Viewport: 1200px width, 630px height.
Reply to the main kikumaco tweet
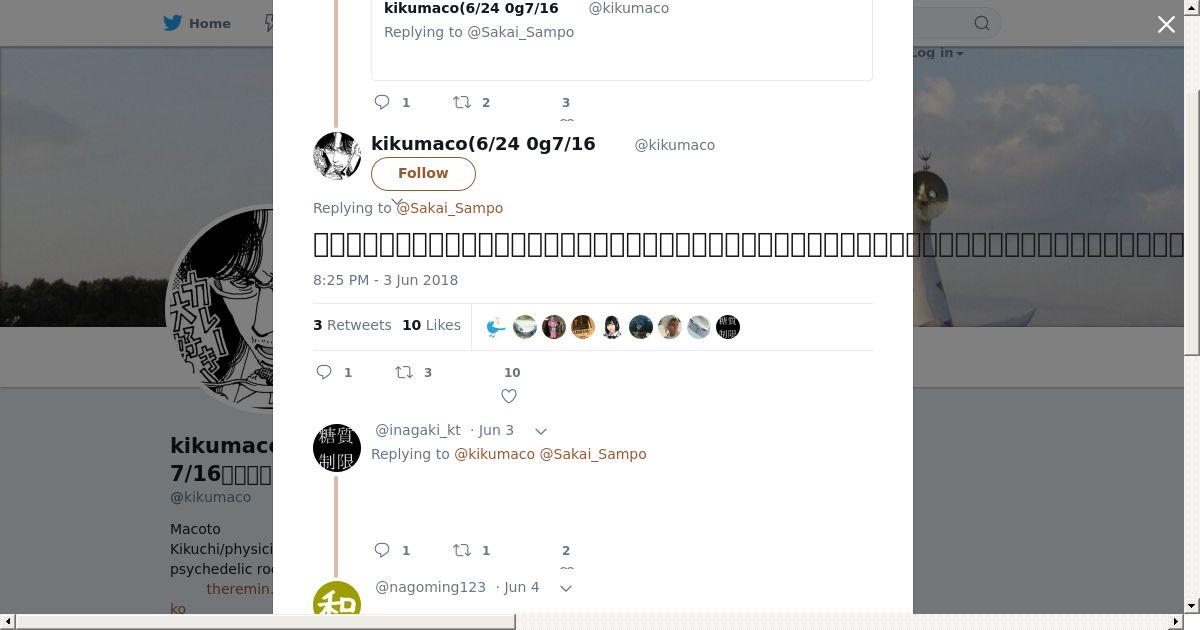click(324, 372)
